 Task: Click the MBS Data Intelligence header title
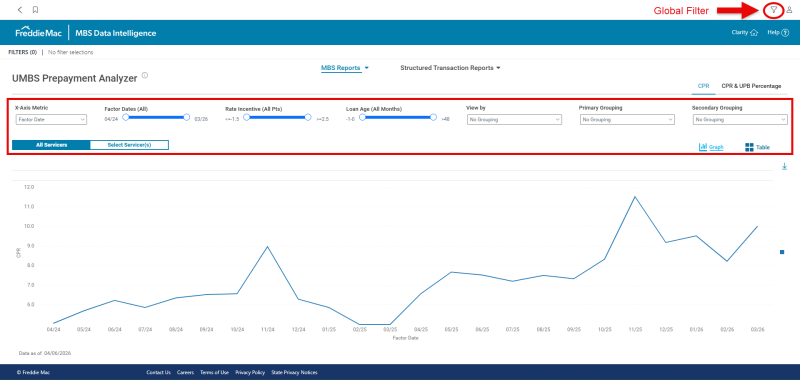tap(116, 33)
